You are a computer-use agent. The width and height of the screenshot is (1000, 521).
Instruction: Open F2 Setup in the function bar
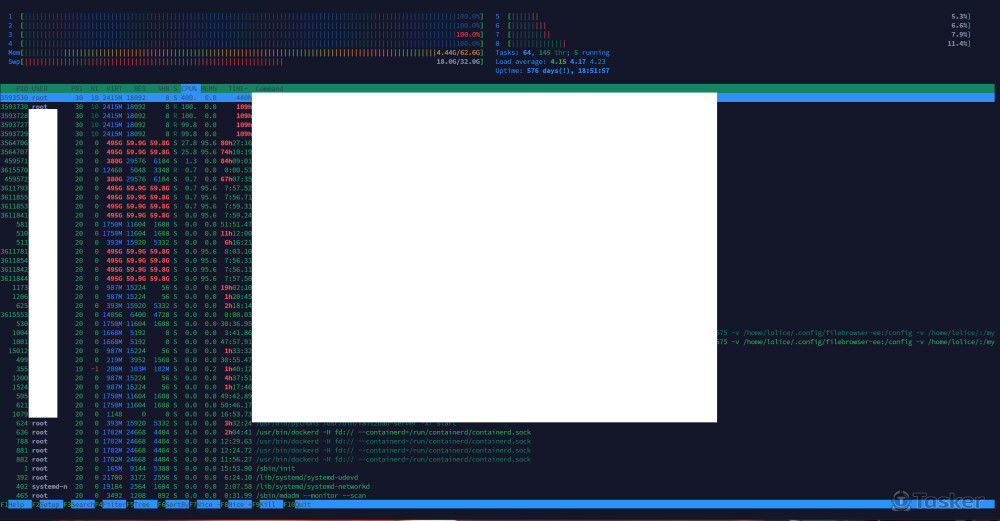click(46, 503)
